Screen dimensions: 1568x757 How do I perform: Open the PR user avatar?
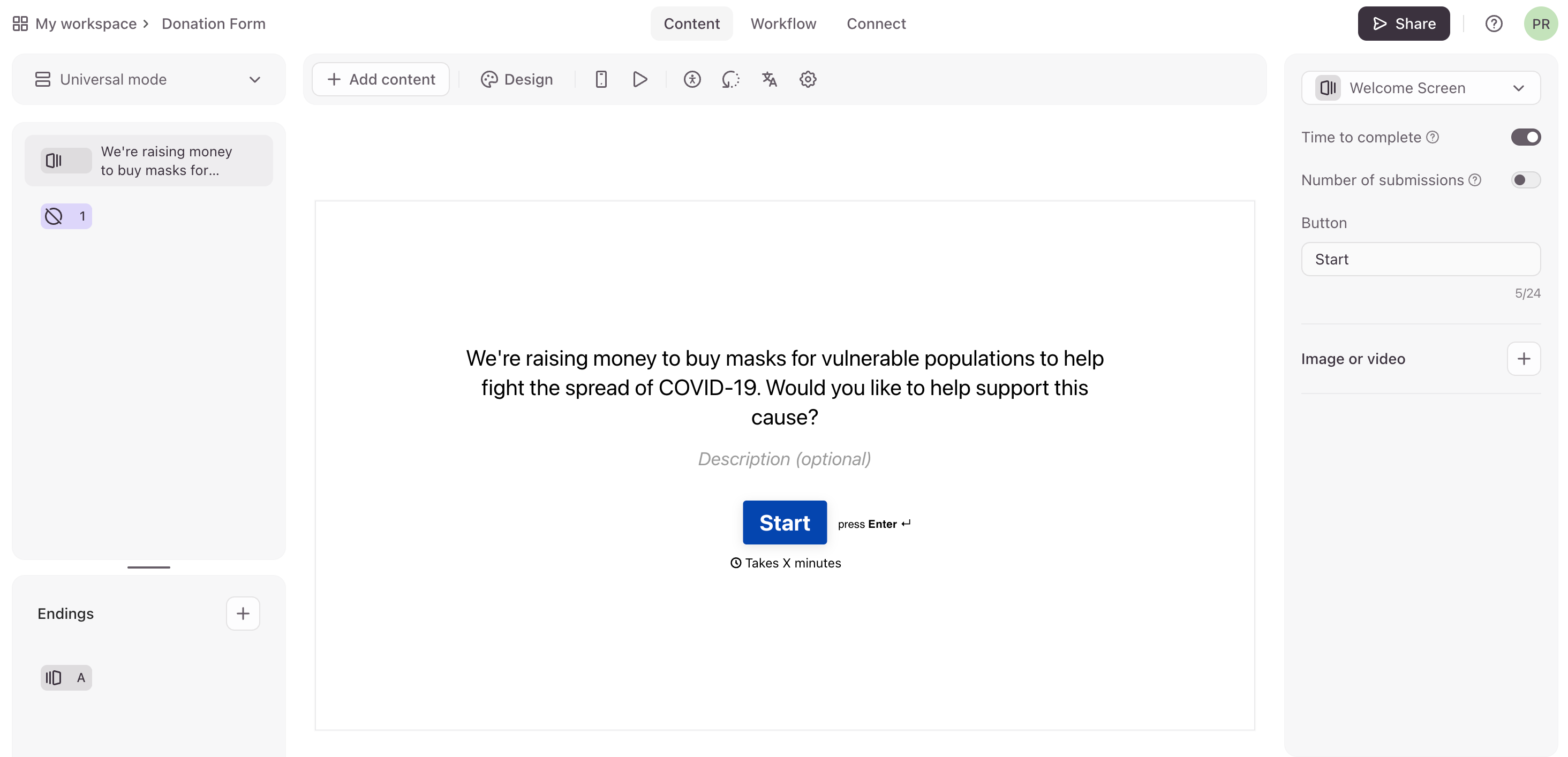click(1540, 24)
